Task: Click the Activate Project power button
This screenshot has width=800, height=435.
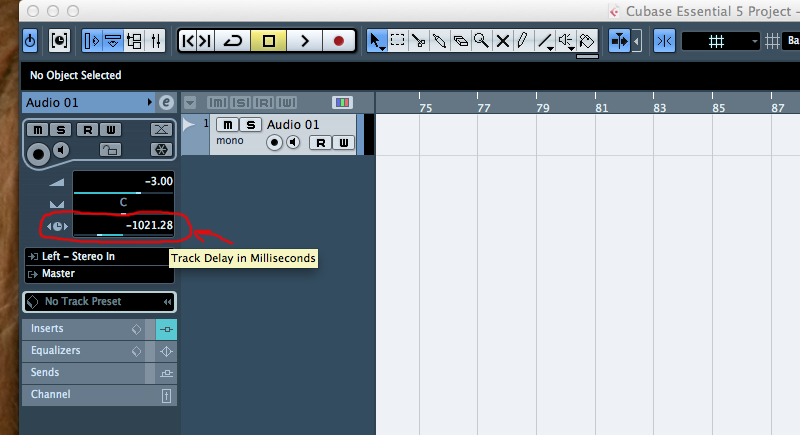Action: pyautogui.click(x=30, y=41)
